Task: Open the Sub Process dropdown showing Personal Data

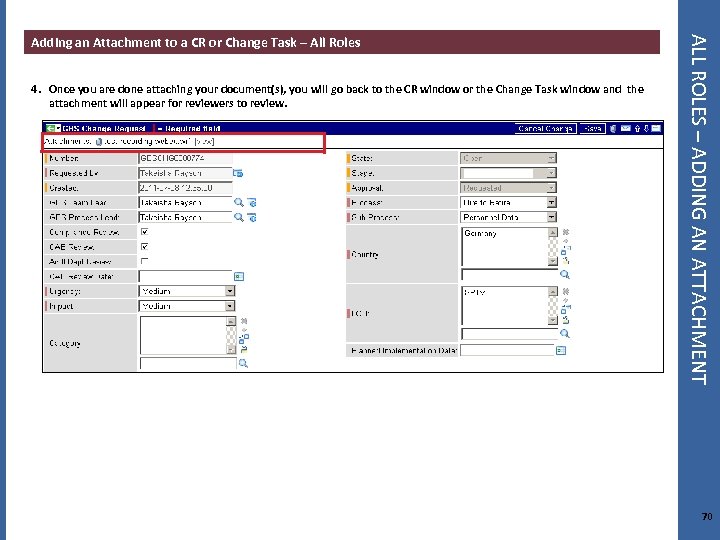Action: [x=508, y=217]
